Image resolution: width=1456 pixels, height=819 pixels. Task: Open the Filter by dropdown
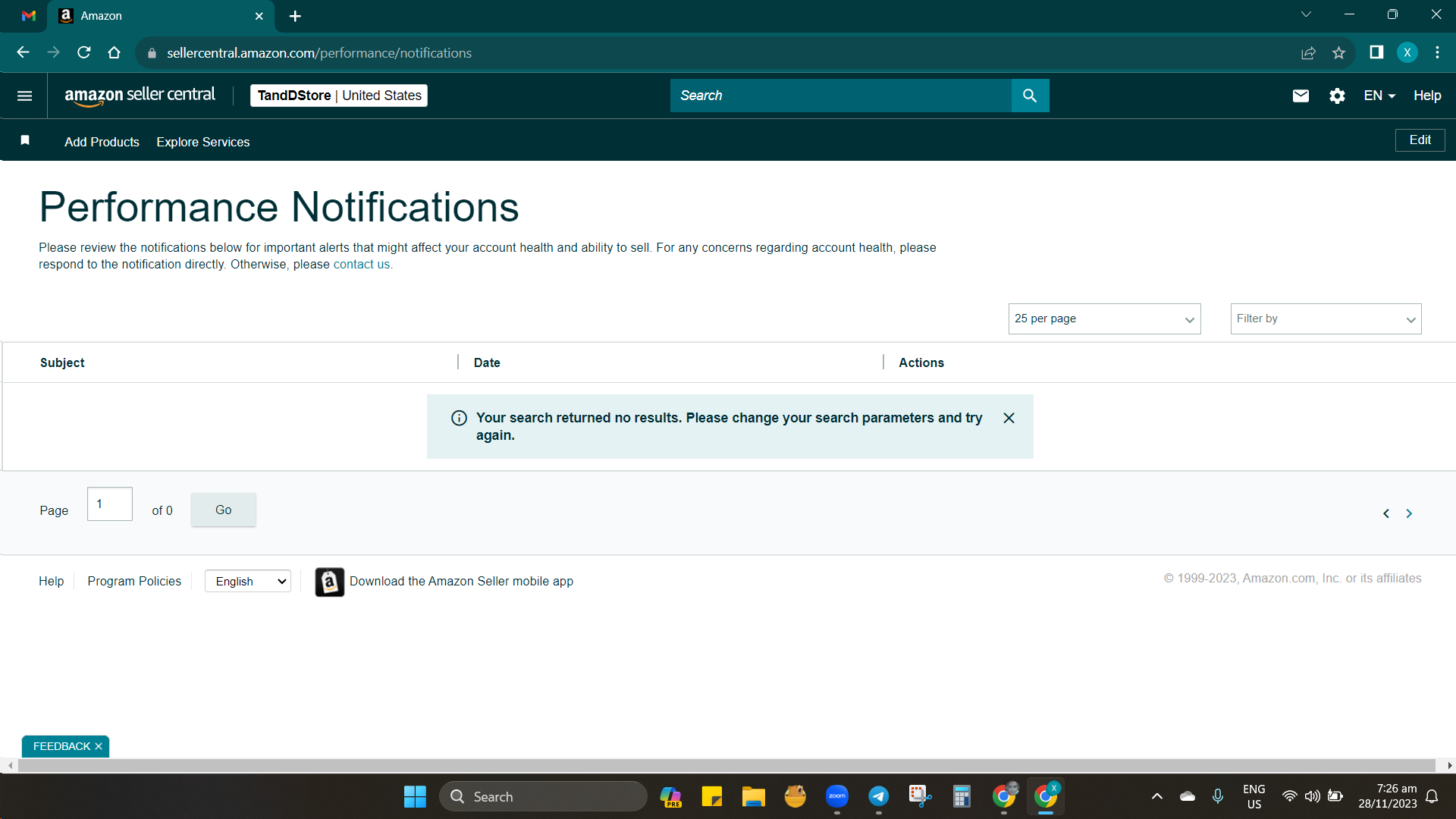coord(1326,318)
